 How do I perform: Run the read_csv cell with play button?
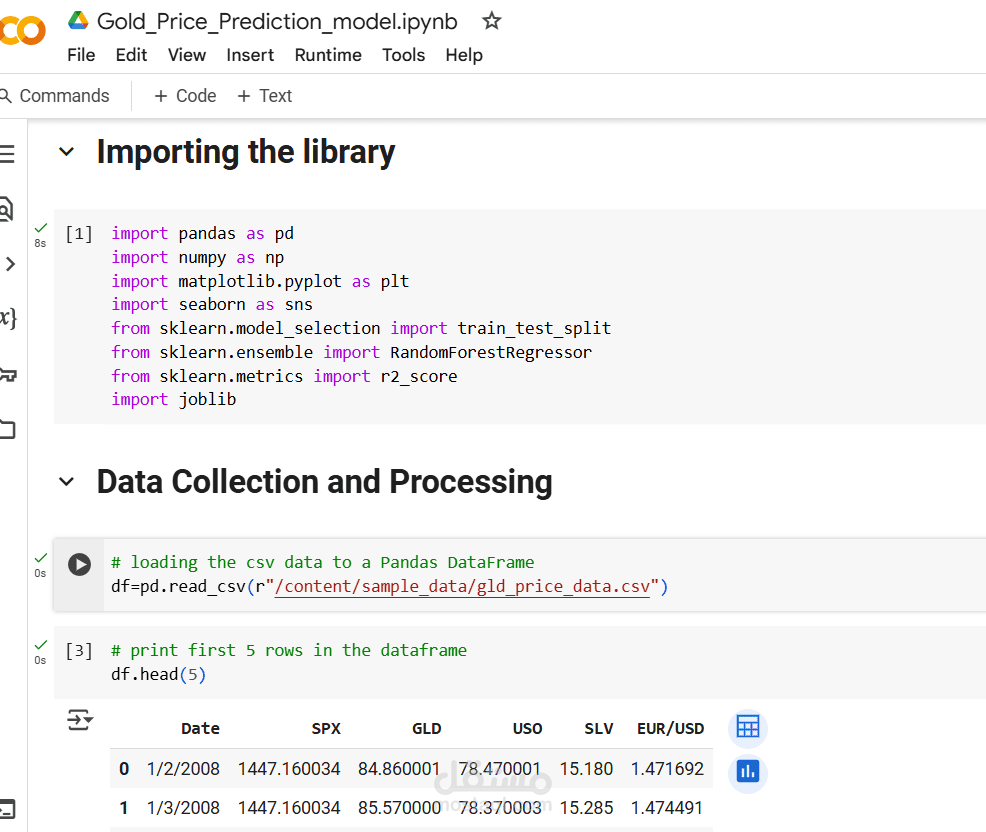[79, 564]
